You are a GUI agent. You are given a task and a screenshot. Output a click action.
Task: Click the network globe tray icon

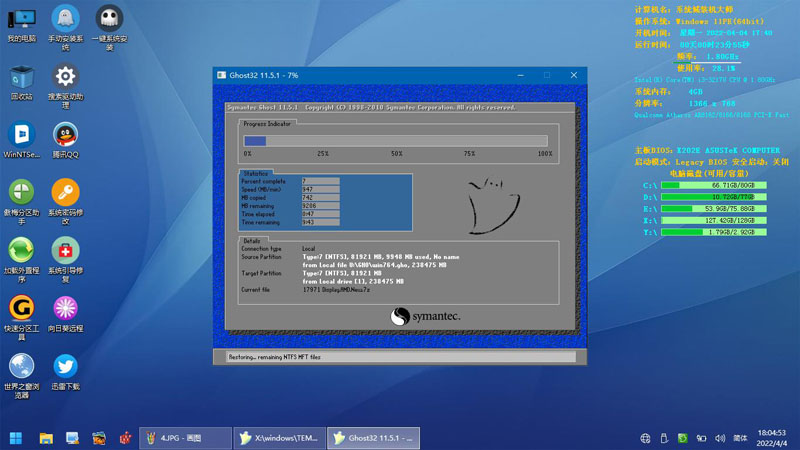(x=645, y=438)
